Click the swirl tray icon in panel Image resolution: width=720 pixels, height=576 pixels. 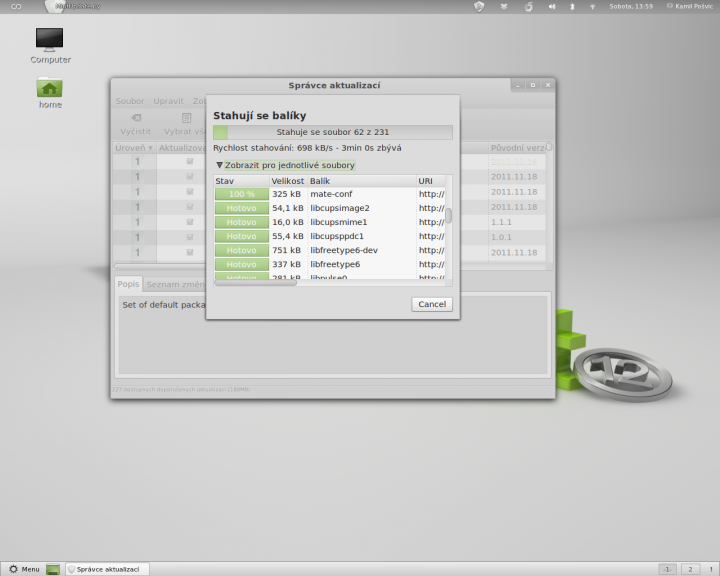tap(529, 6)
